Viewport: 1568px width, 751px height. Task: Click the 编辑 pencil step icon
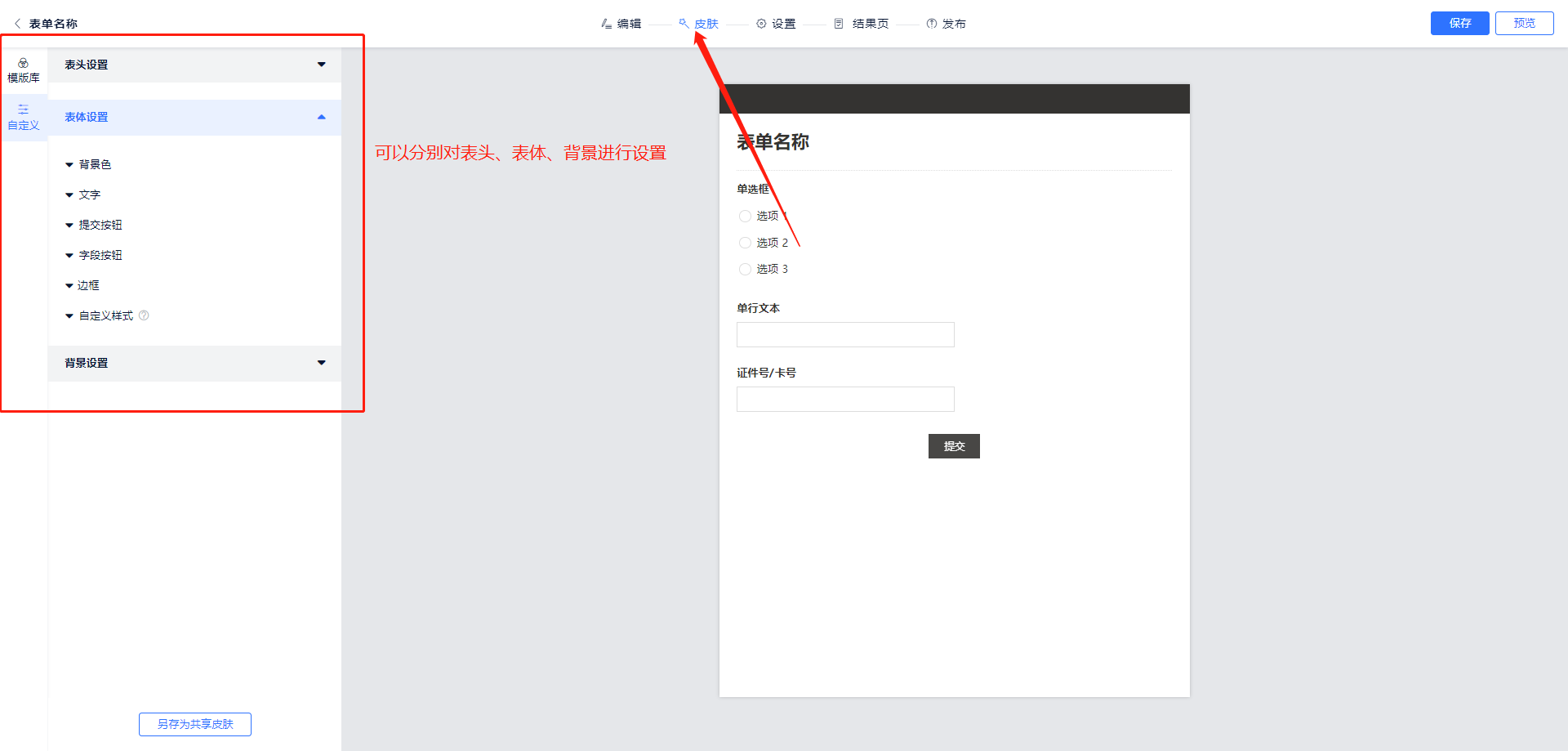tap(606, 24)
